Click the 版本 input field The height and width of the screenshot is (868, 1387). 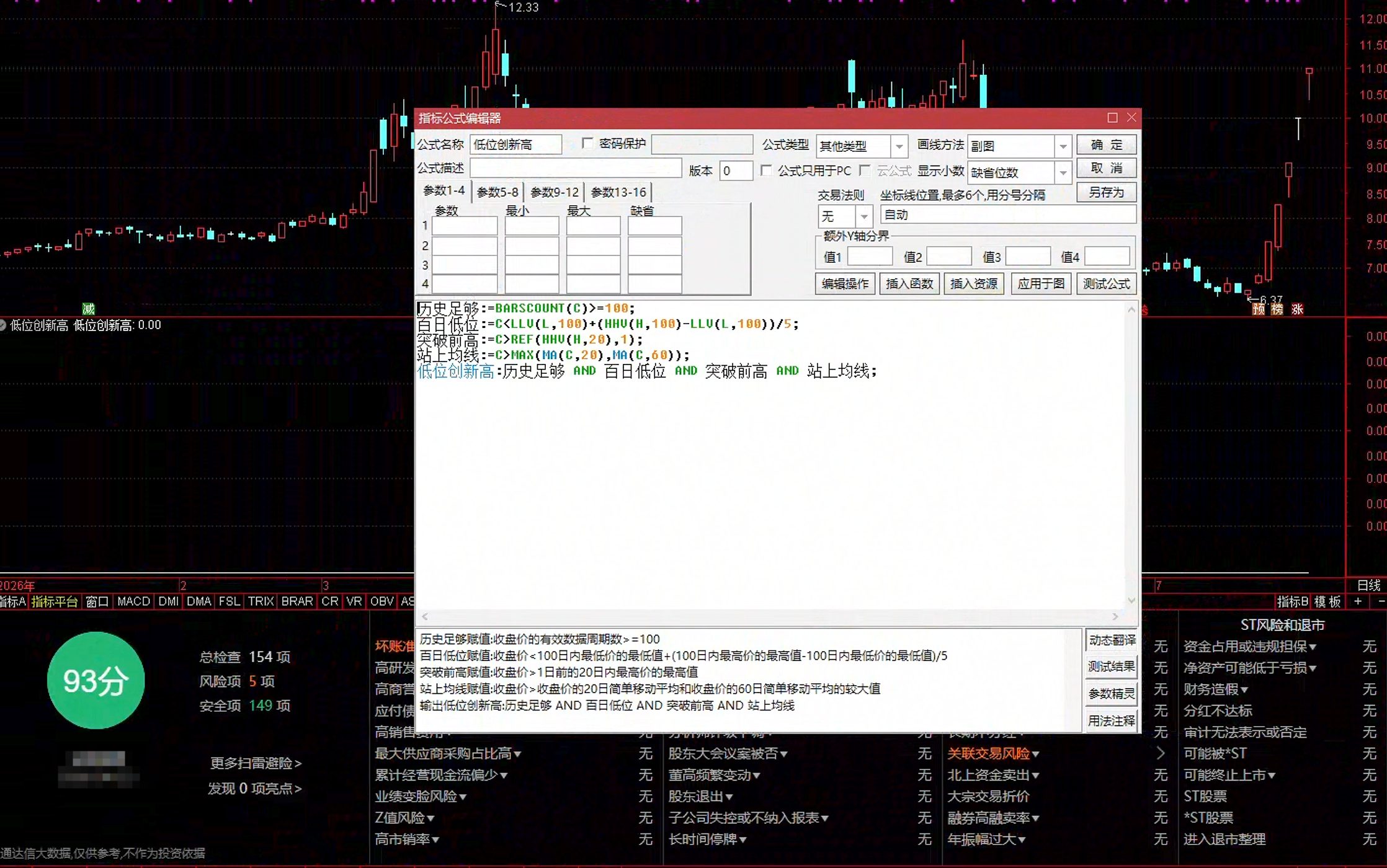point(736,170)
